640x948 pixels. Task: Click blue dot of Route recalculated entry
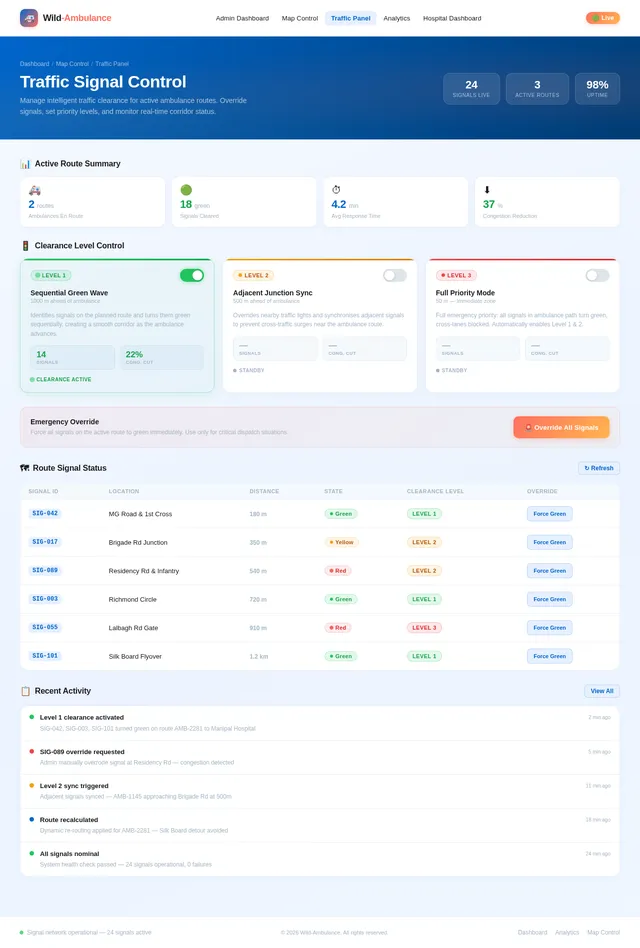point(31,819)
